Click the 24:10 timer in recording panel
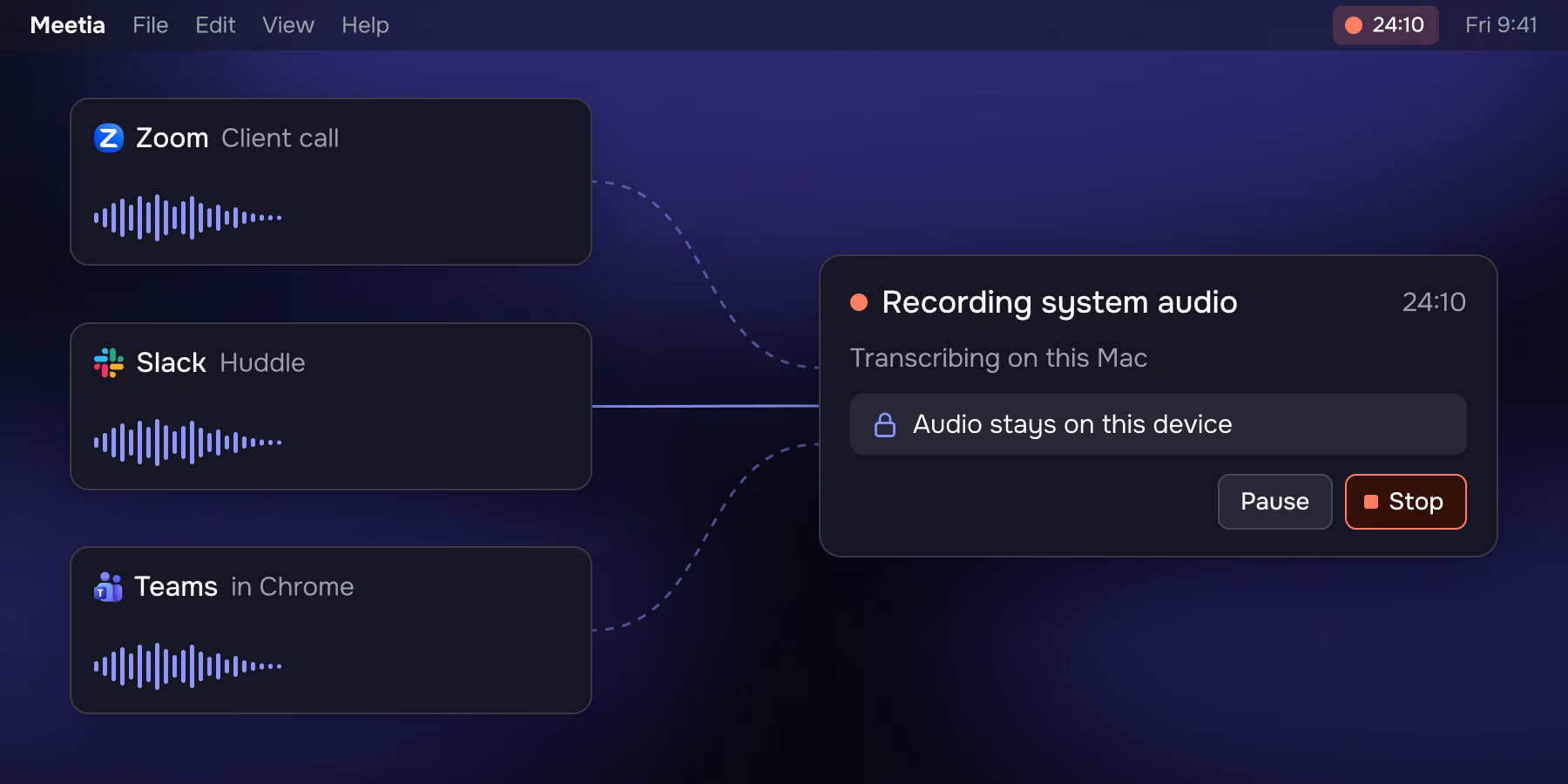Screen dimensions: 1568x784 coord(1434,302)
